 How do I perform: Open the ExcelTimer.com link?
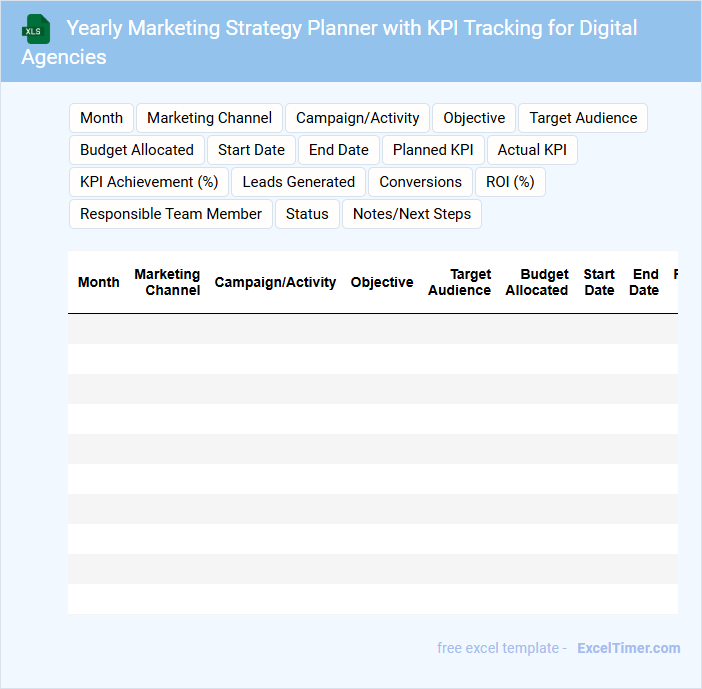click(628, 648)
